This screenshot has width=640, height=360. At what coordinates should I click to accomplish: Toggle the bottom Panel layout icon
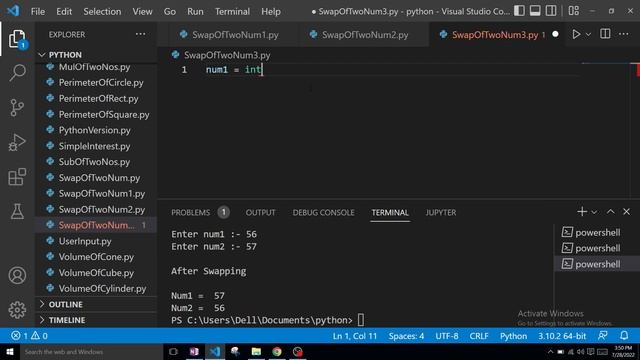coord(535,11)
